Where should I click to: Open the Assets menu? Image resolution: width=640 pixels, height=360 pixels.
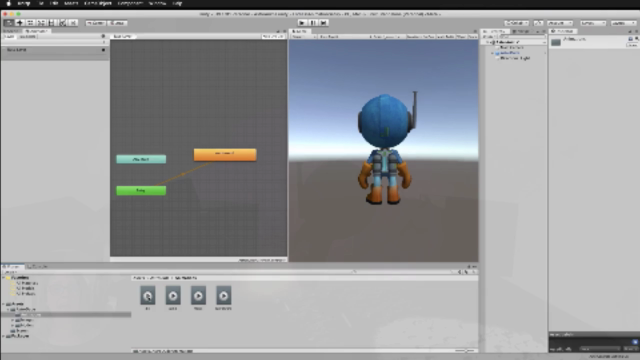click(71, 3)
